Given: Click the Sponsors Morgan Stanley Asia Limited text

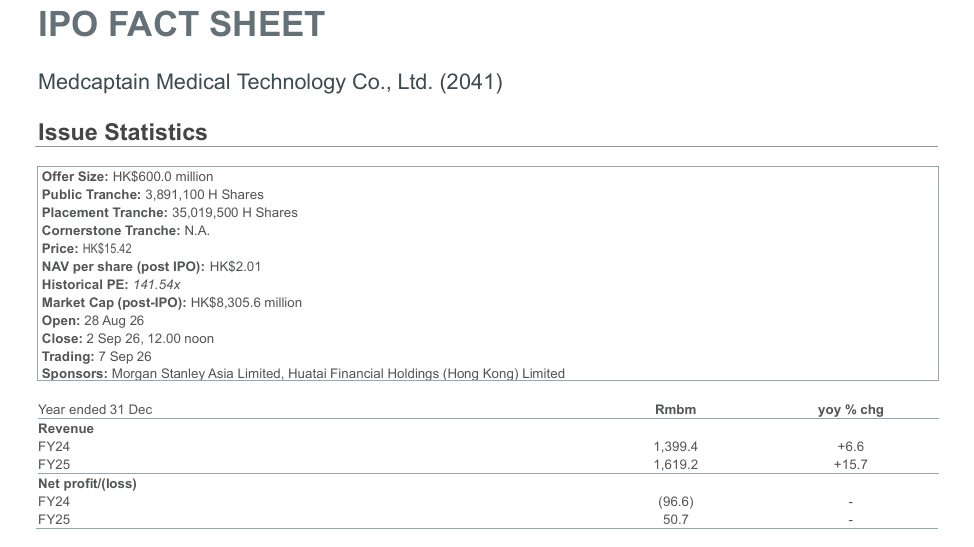Looking at the screenshot, I should click(196, 374).
